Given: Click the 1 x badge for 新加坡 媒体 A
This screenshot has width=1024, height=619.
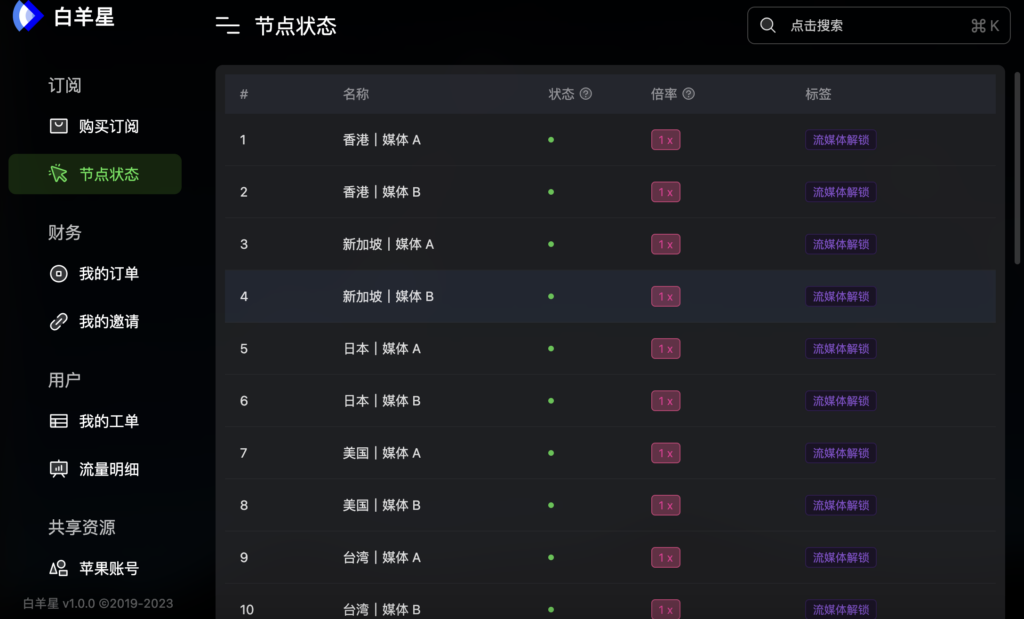Looking at the screenshot, I should coord(665,244).
